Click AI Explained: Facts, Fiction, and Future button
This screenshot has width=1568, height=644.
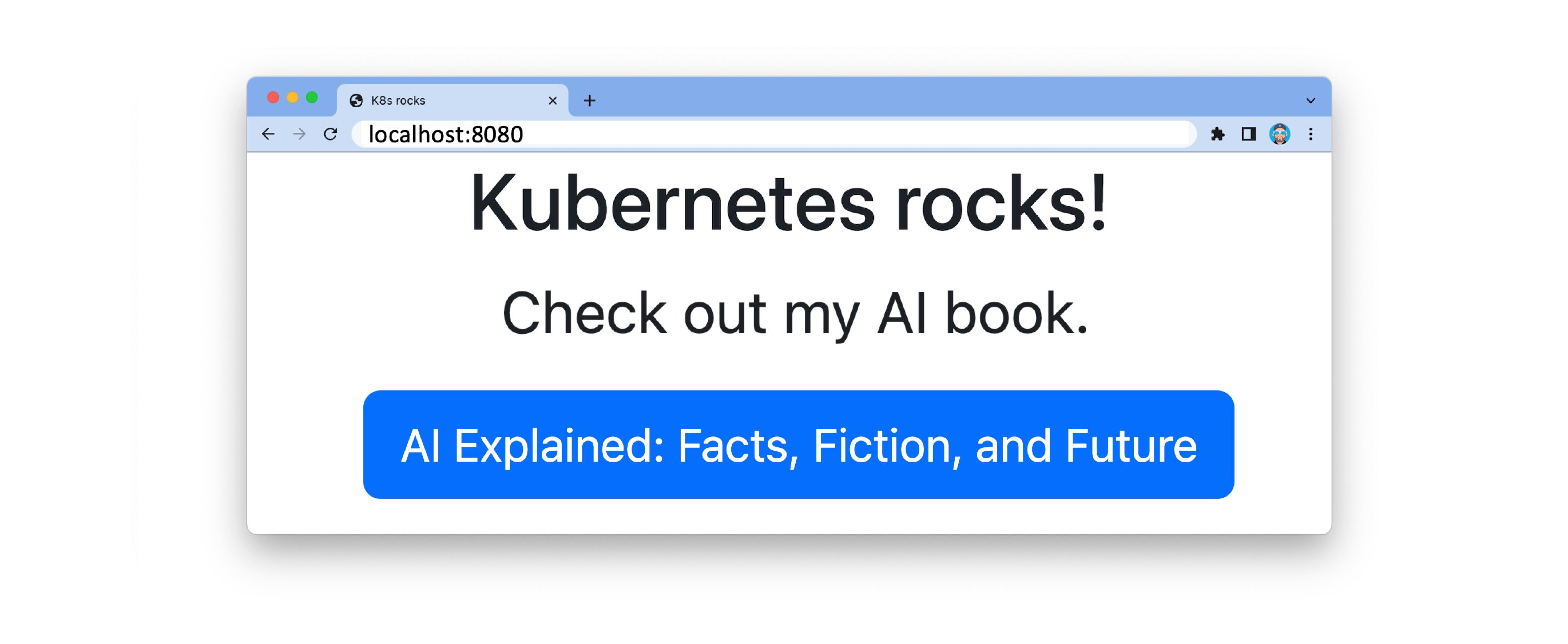point(798,444)
